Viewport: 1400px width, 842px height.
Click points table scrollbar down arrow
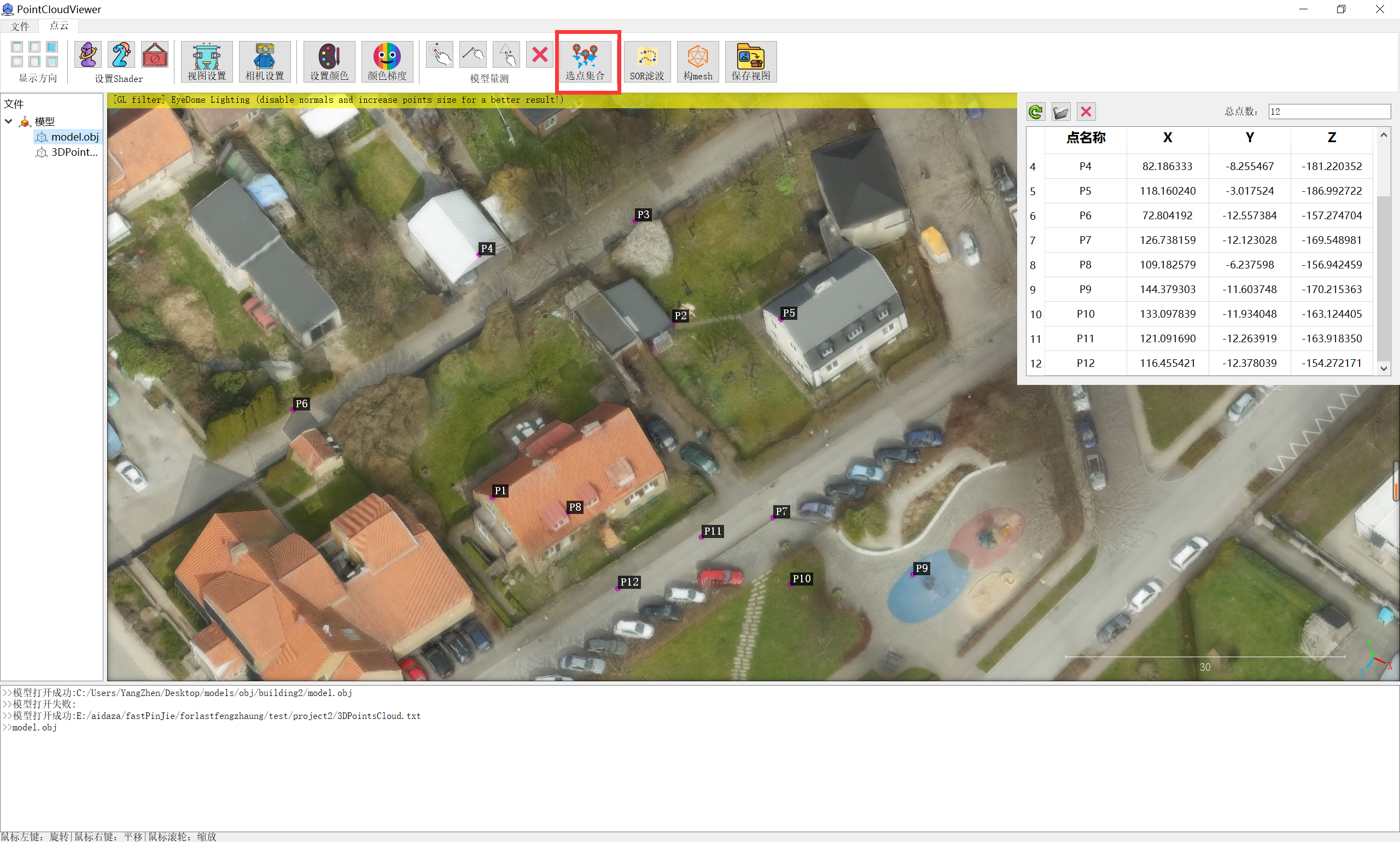pyautogui.click(x=1384, y=368)
